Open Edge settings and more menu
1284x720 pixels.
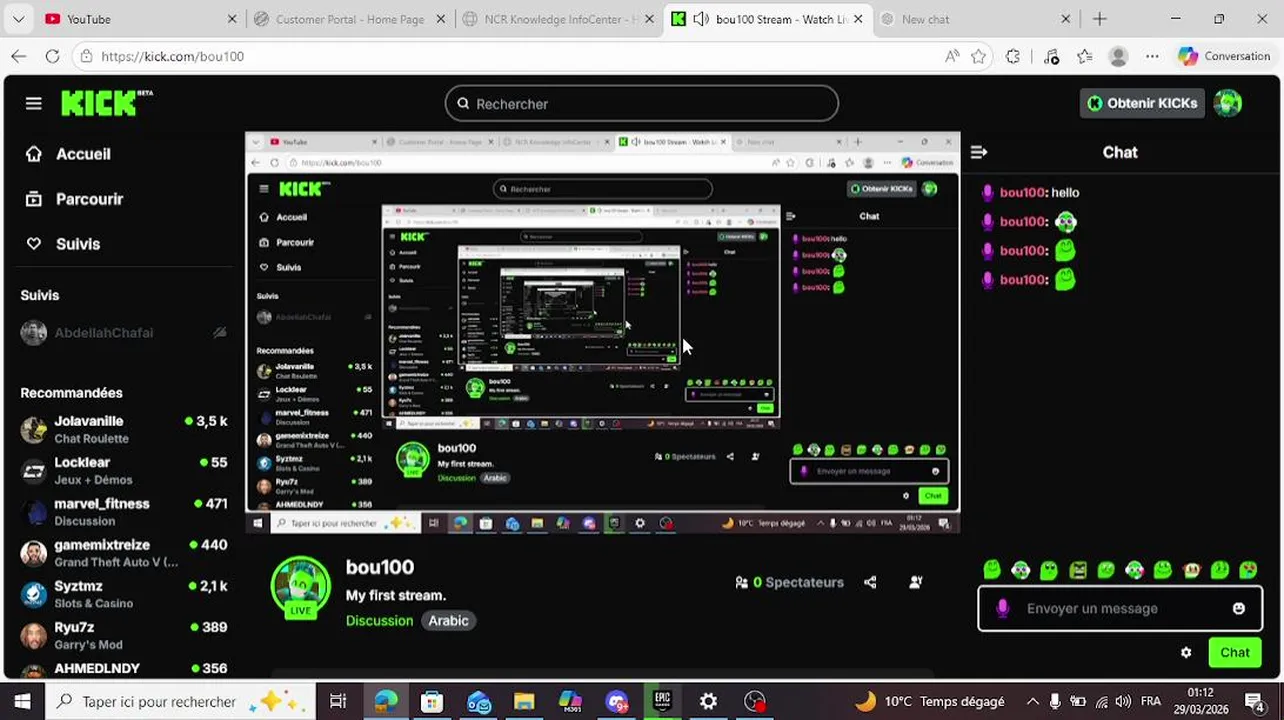(1152, 56)
